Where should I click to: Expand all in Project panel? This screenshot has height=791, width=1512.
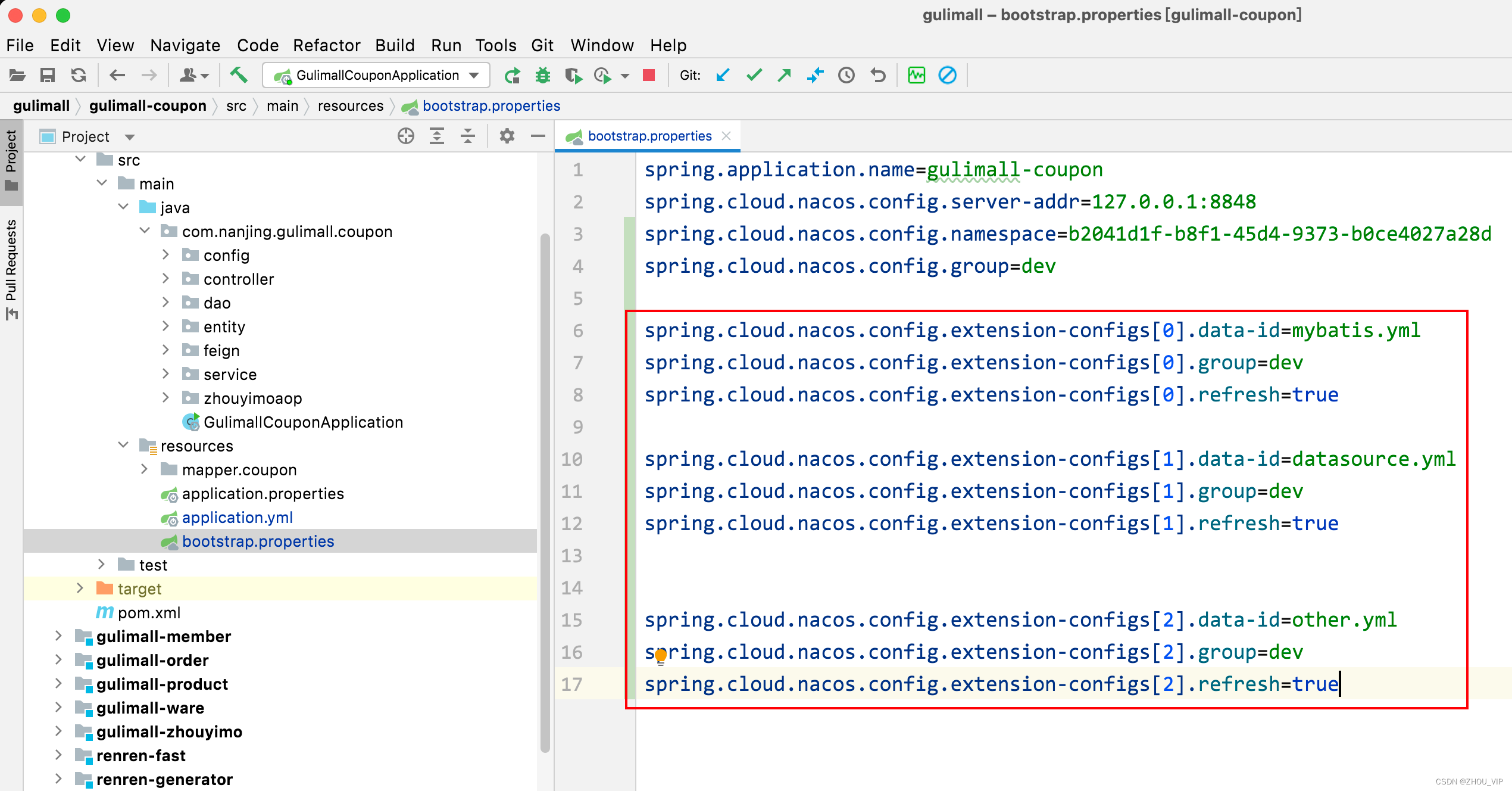[x=437, y=136]
